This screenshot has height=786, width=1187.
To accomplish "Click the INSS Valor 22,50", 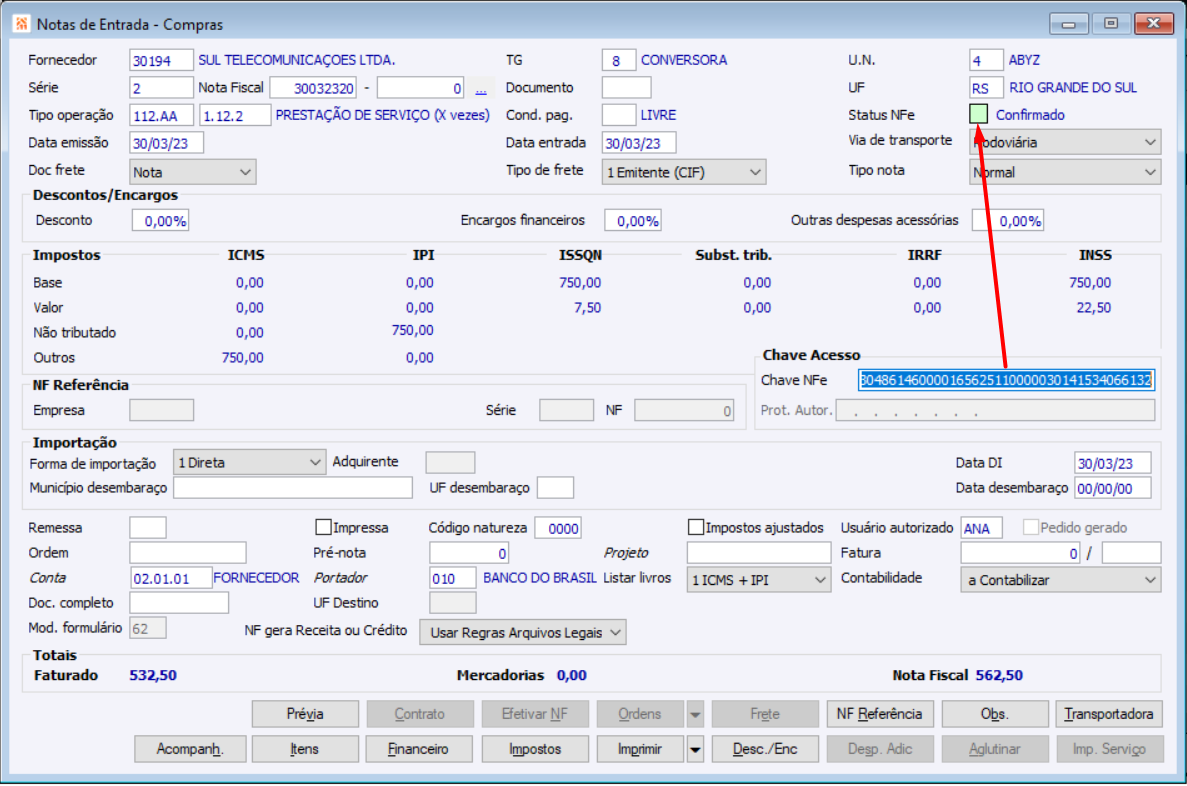I will coord(1094,307).
